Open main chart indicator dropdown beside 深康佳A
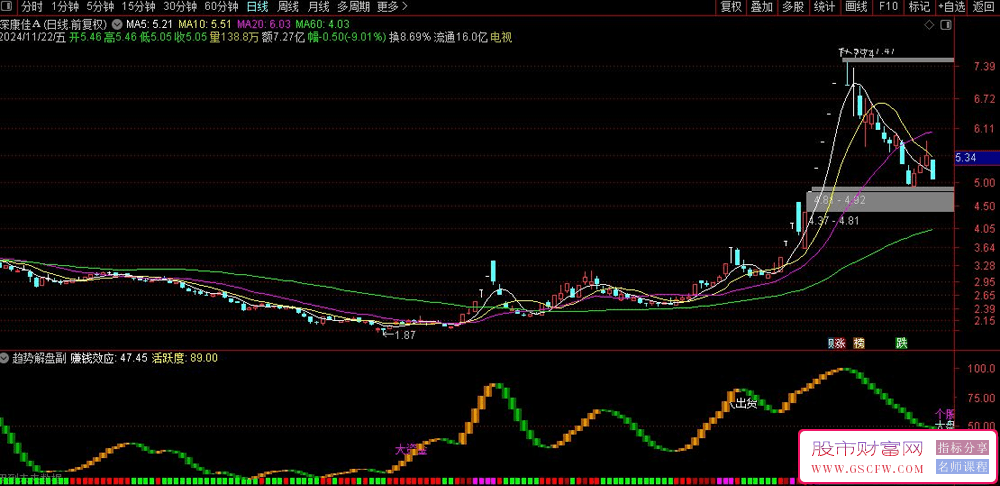Image resolution: width=1000 pixels, height=486 pixels. [x=119, y=23]
